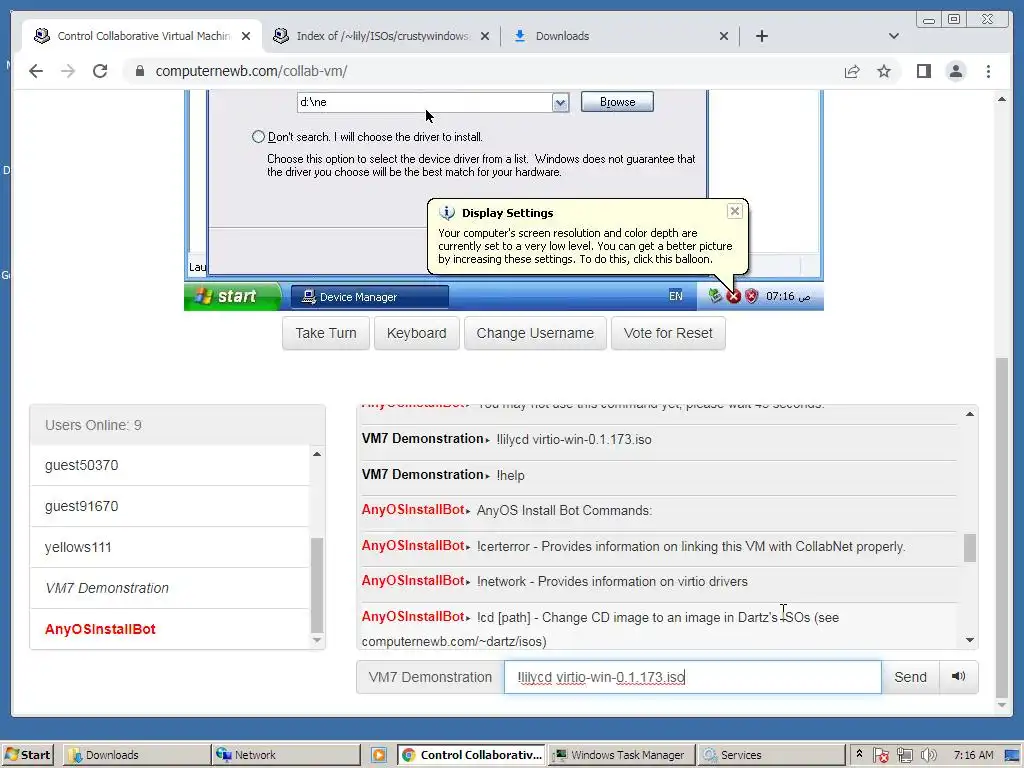Close the Display Settings balloon
The image size is (1024, 768).
(x=735, y=211)
